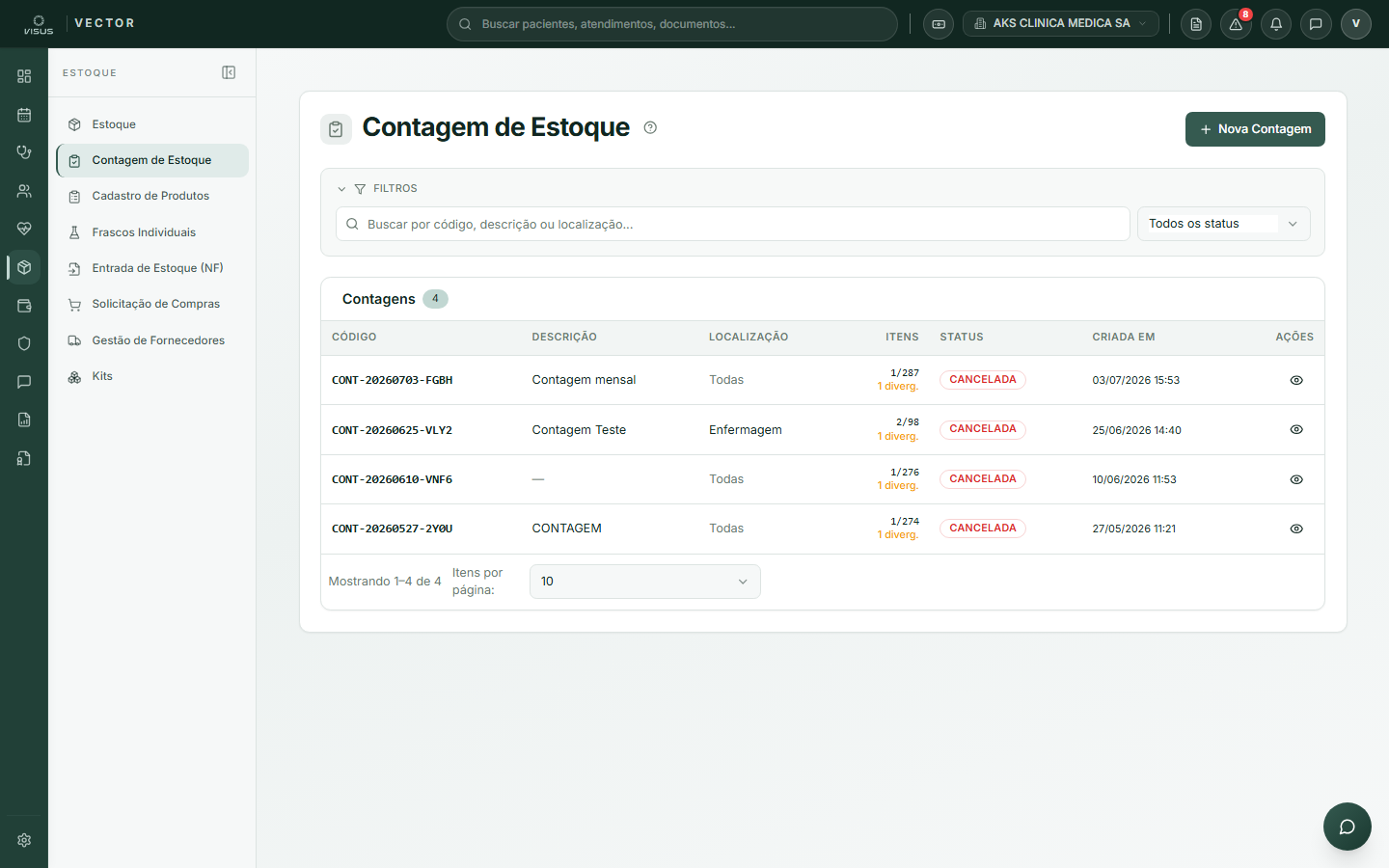Open Entrada de Estoque (NF)
The height and width of the screenshot is (868, 1389).
[x=152, y=268]
